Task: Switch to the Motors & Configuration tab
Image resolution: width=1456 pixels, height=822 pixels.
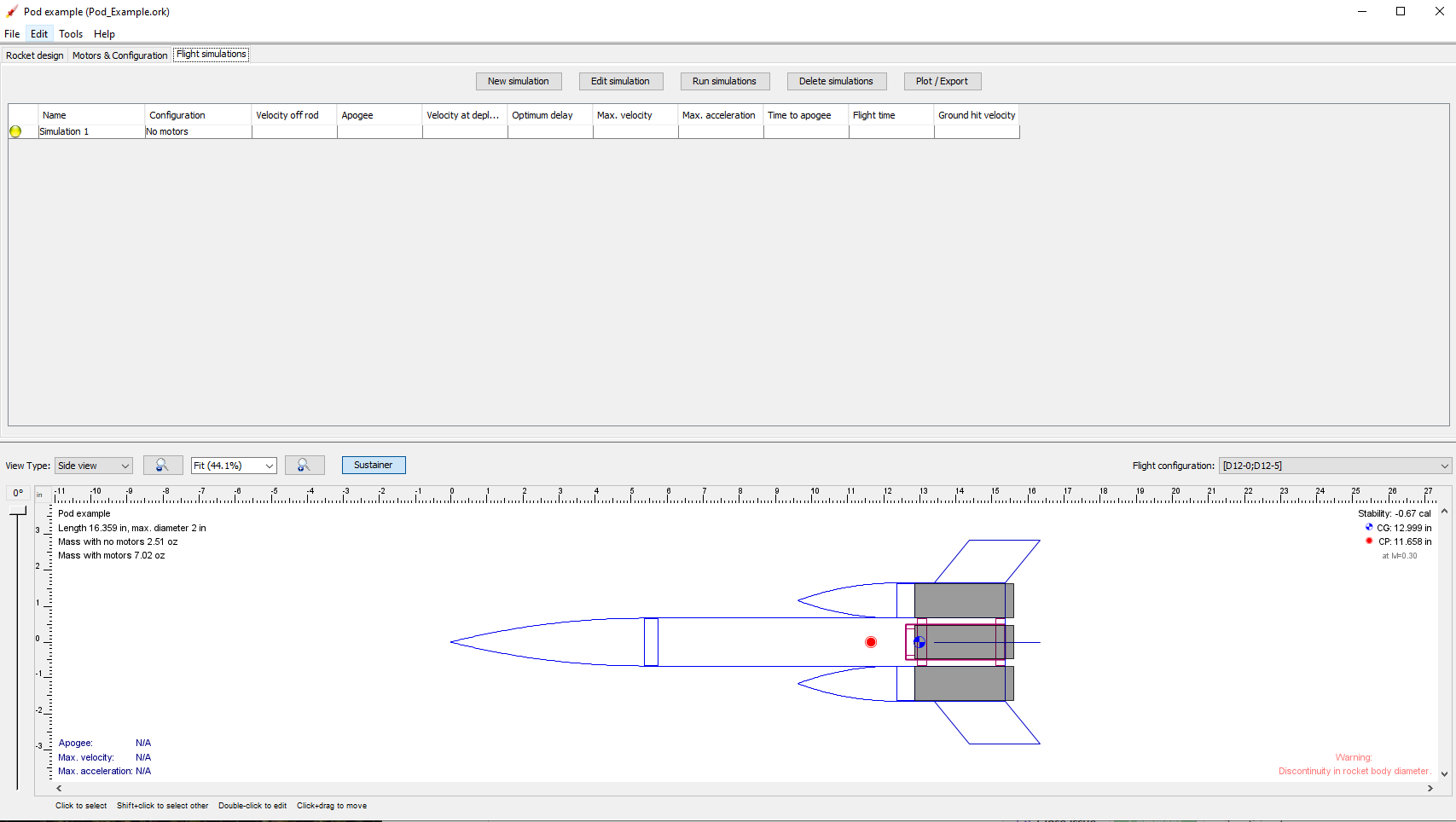Action: (119, 55)
